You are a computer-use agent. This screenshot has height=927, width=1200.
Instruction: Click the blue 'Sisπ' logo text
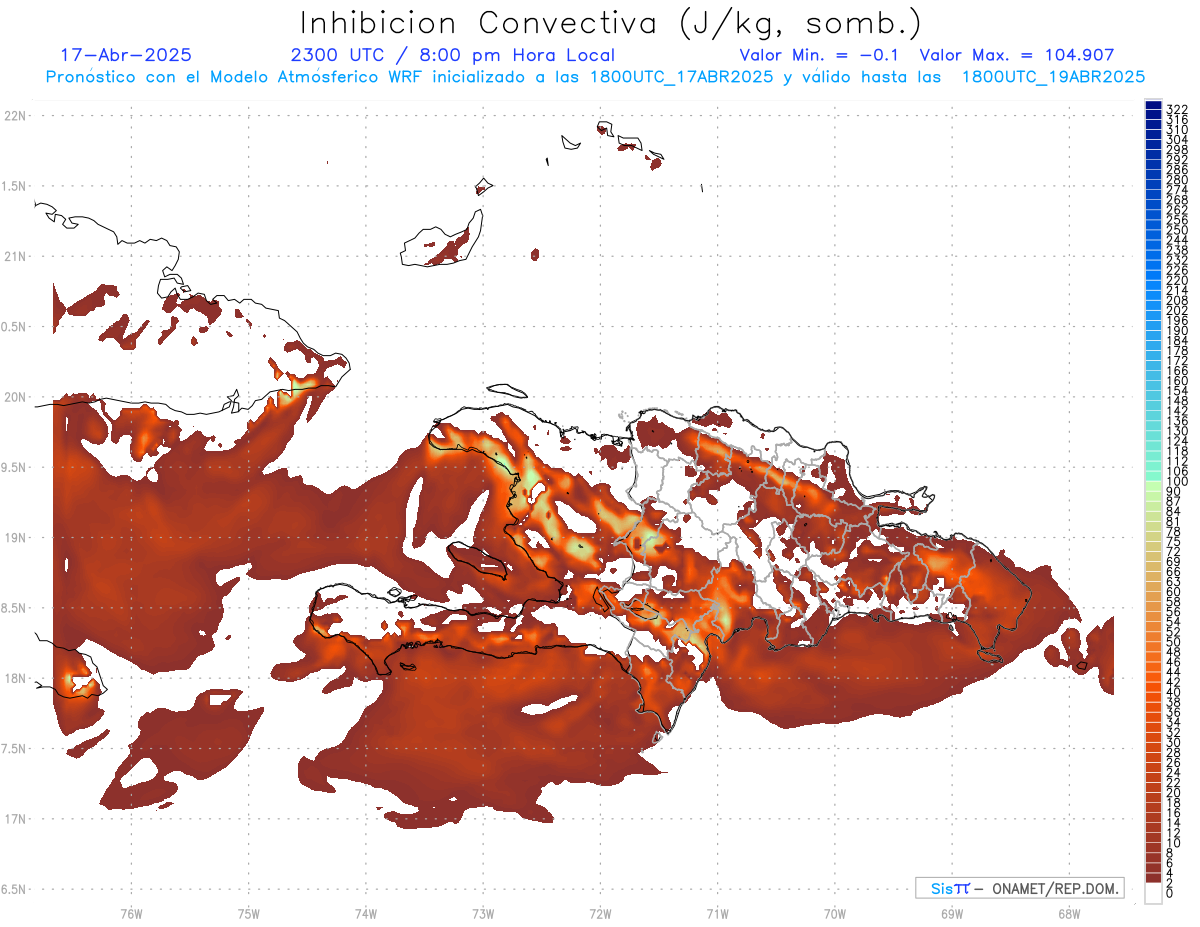(950, 888)
